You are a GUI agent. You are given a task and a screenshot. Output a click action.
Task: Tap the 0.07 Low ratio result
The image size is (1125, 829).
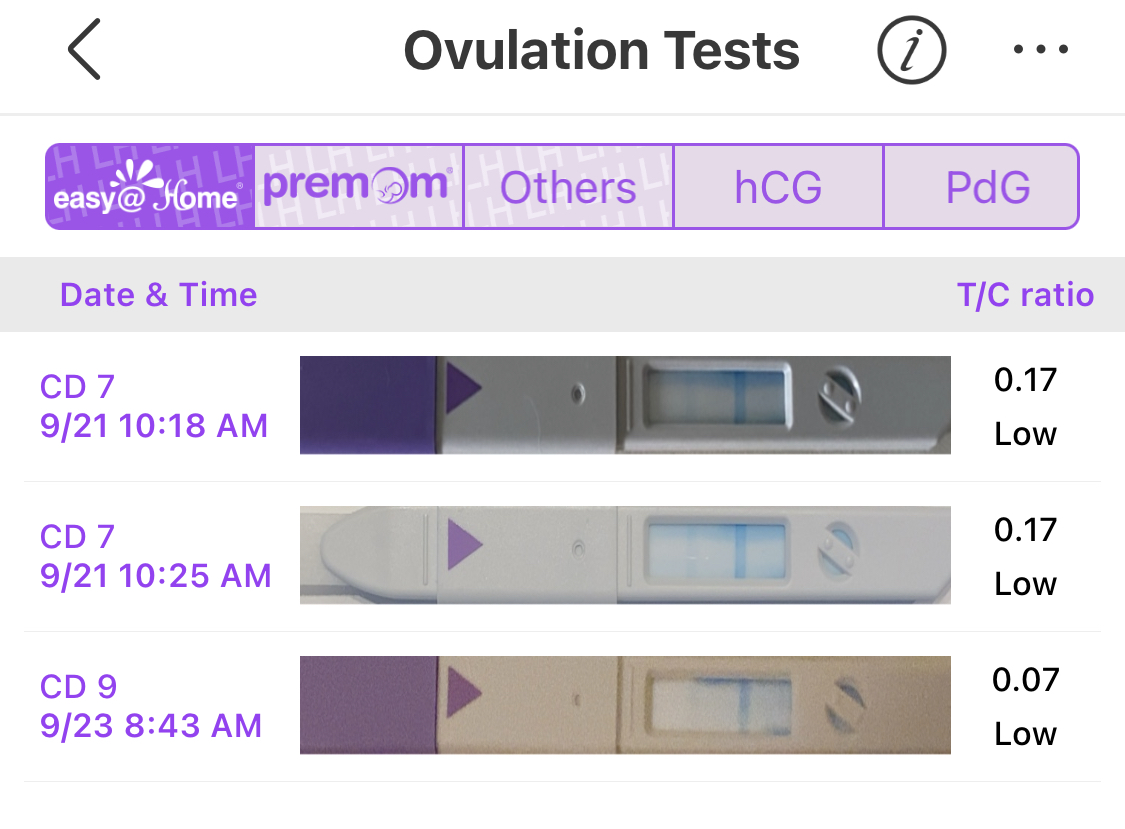(1025, 706)
